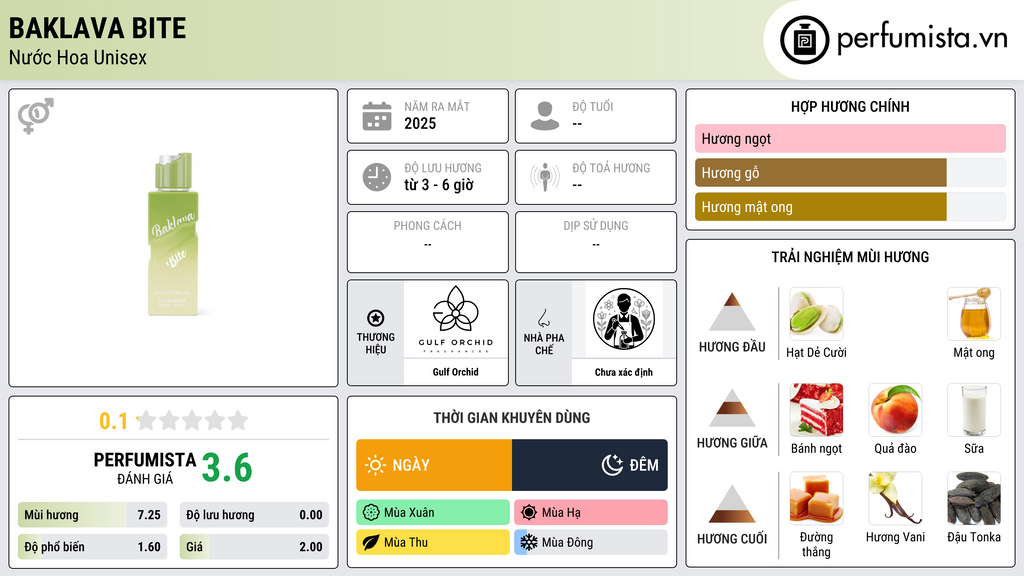The image size is (1024, 576).
Task: Select the Mùa Đông season bar
Action: click(x=591, y=542)
